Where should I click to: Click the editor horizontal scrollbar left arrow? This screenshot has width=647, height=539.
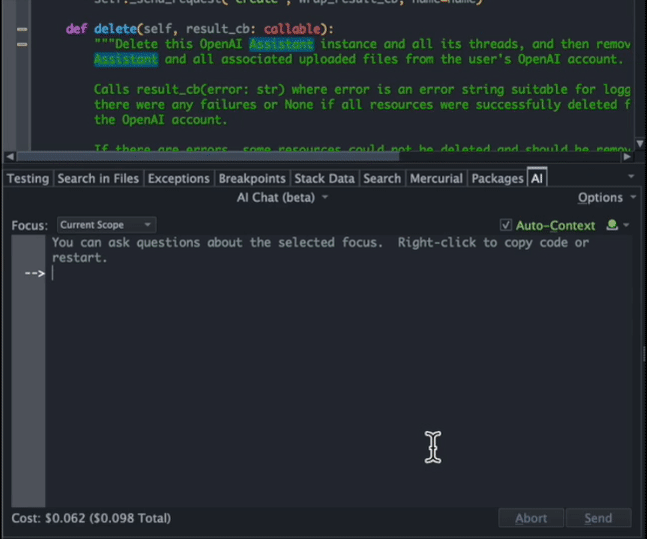(10, 156)
